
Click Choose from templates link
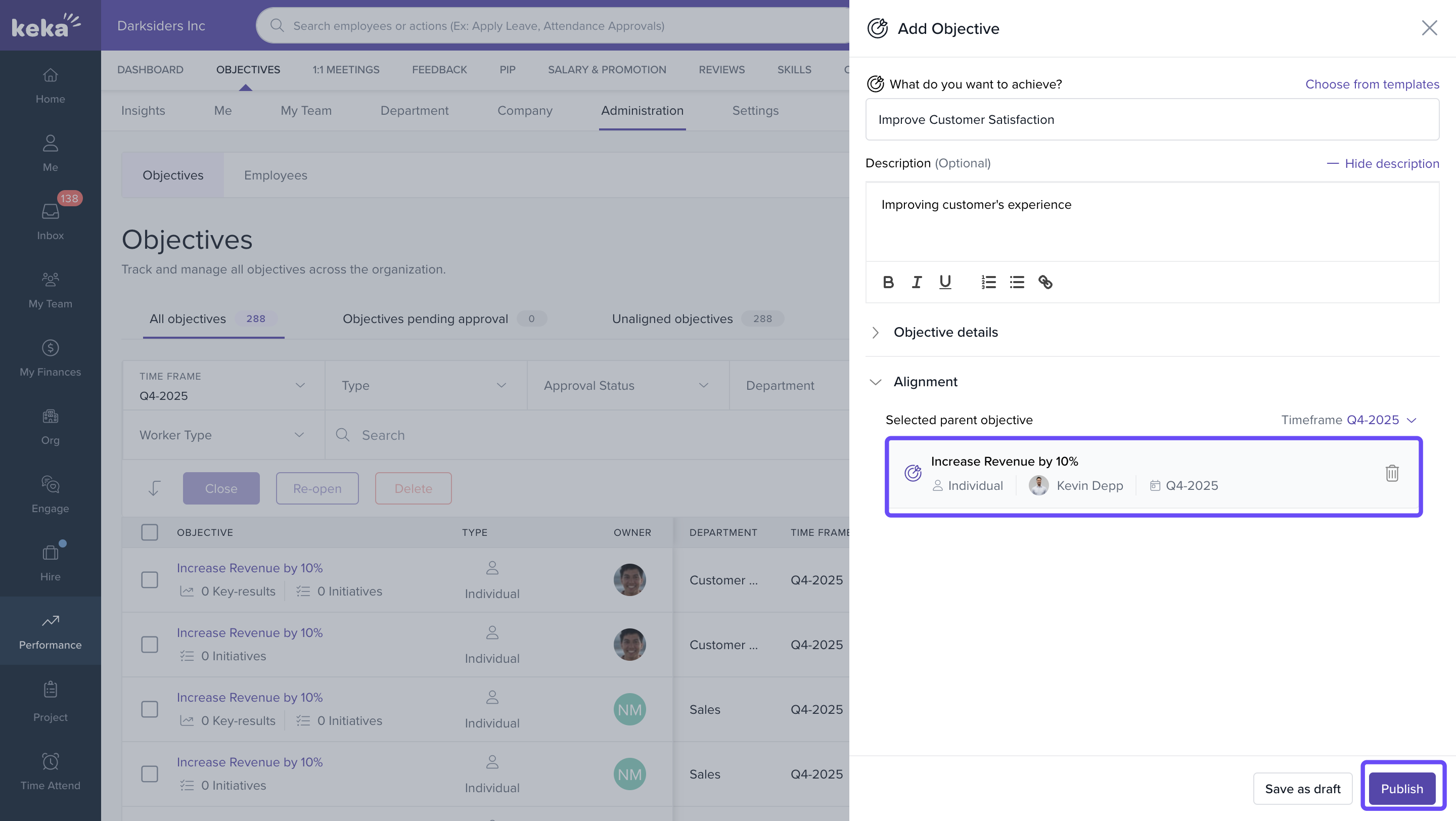[1372, 84]
